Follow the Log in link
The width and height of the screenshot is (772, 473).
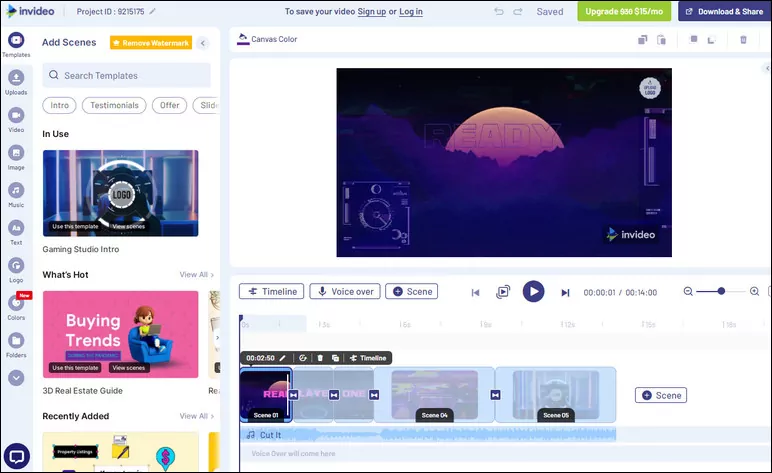tap(411, 11)
